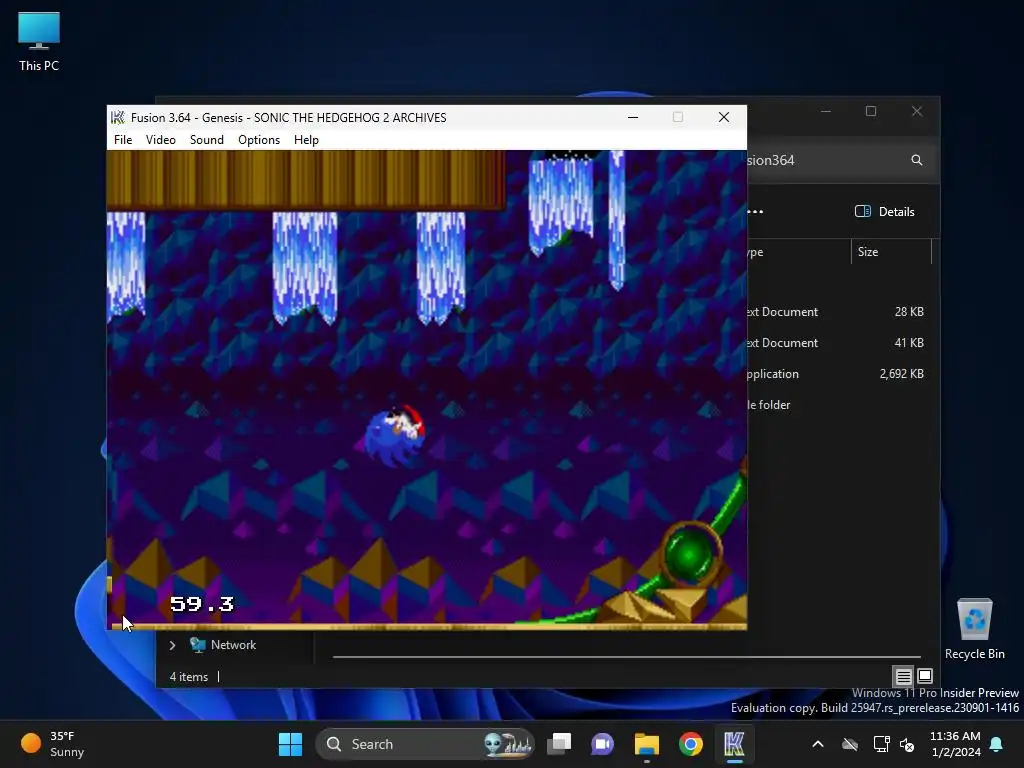Open the notifications bell icon
The image size is (1024, 768).
tap(997, 744)
